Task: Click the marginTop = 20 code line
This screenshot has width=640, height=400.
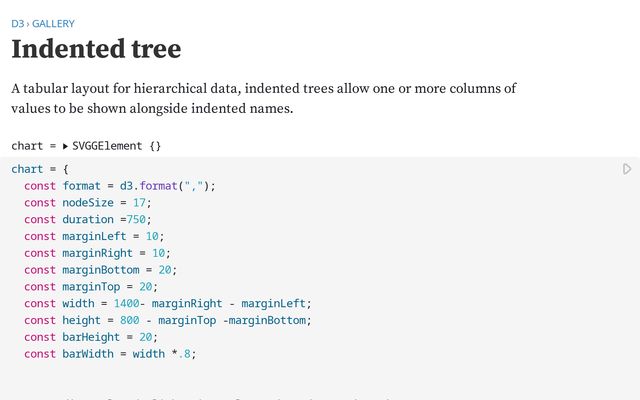Action: pyautogui.click(x=91, y=287)
